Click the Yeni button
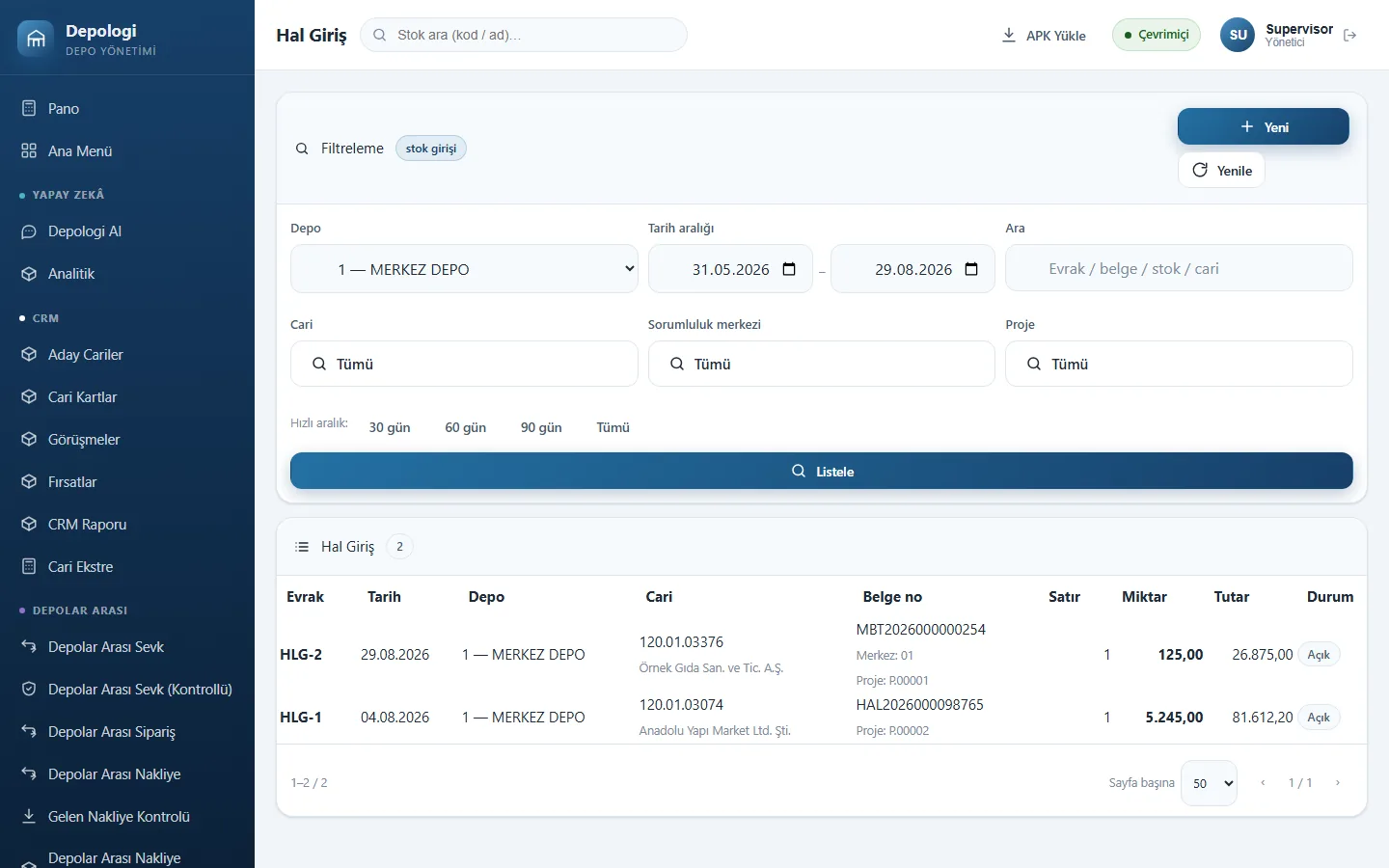 coord(1264,126)
